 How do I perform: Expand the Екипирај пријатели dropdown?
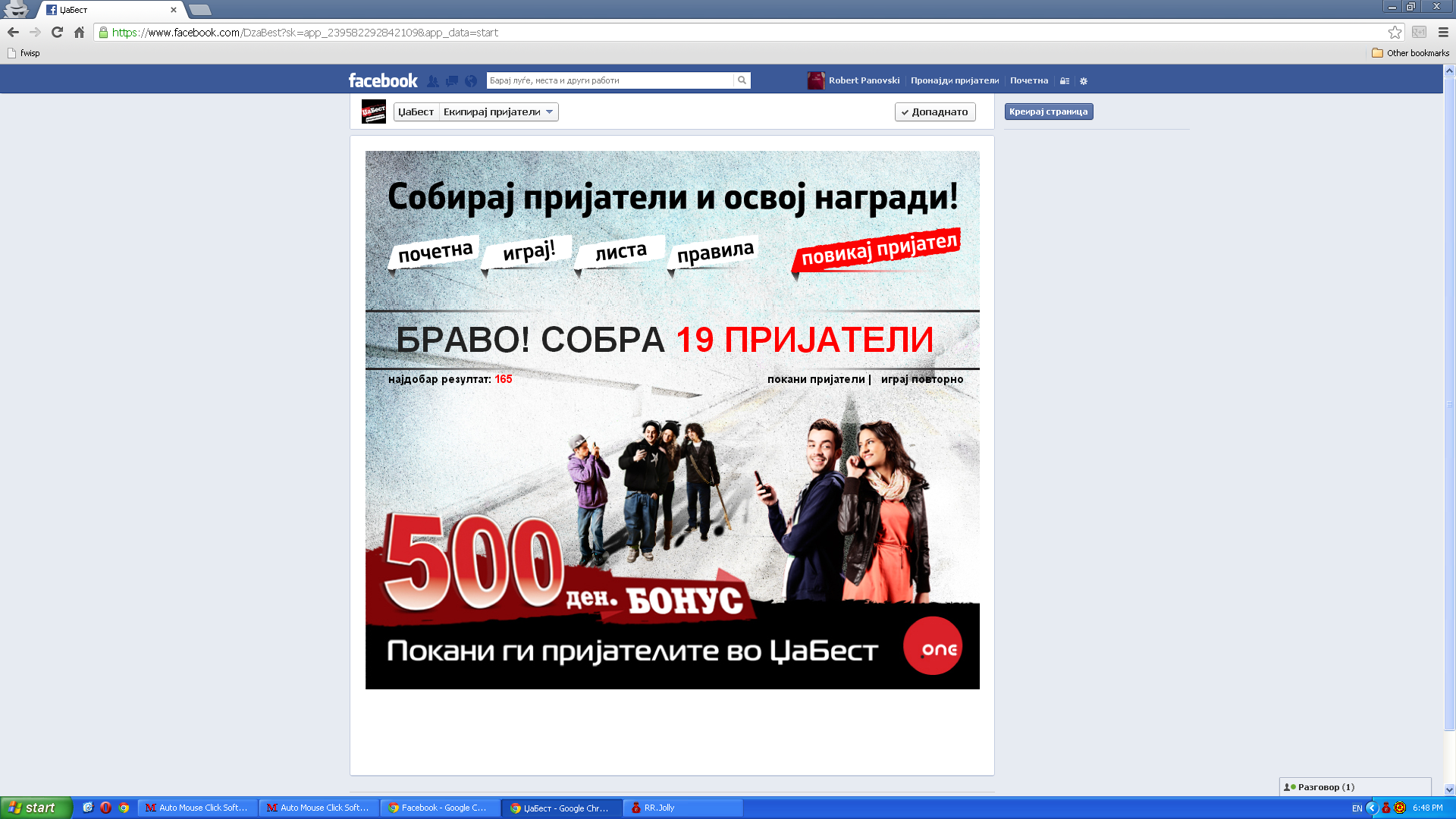(x=499, y=112)
